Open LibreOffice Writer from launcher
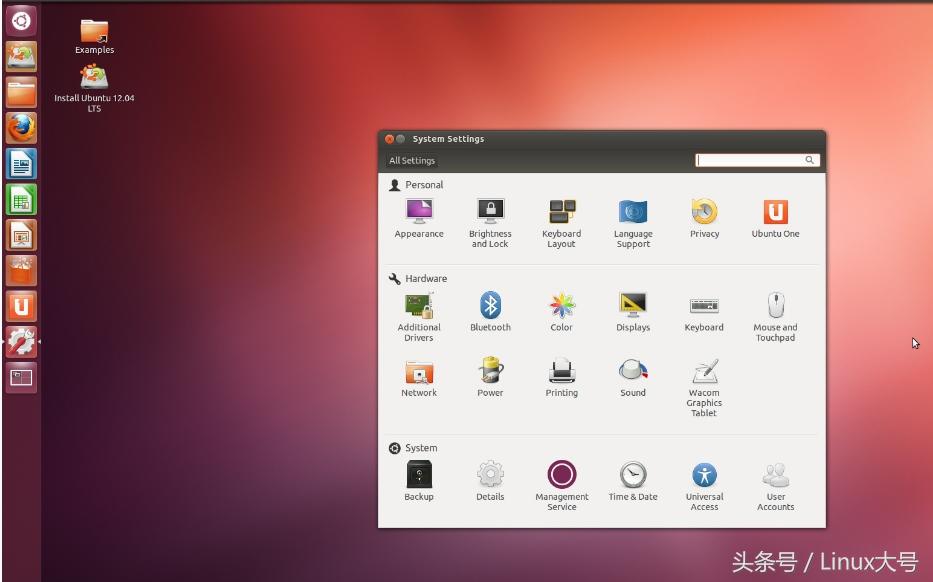 (21, 164)
